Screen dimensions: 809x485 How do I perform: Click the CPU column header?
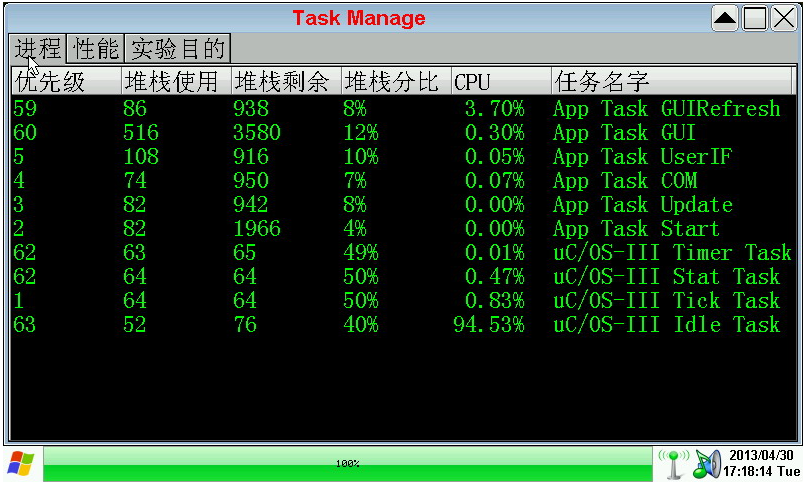point(501,81)
